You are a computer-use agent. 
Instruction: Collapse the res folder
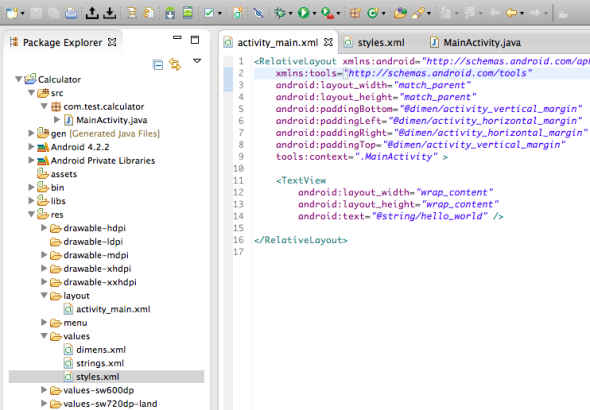(x=31, y=214)
